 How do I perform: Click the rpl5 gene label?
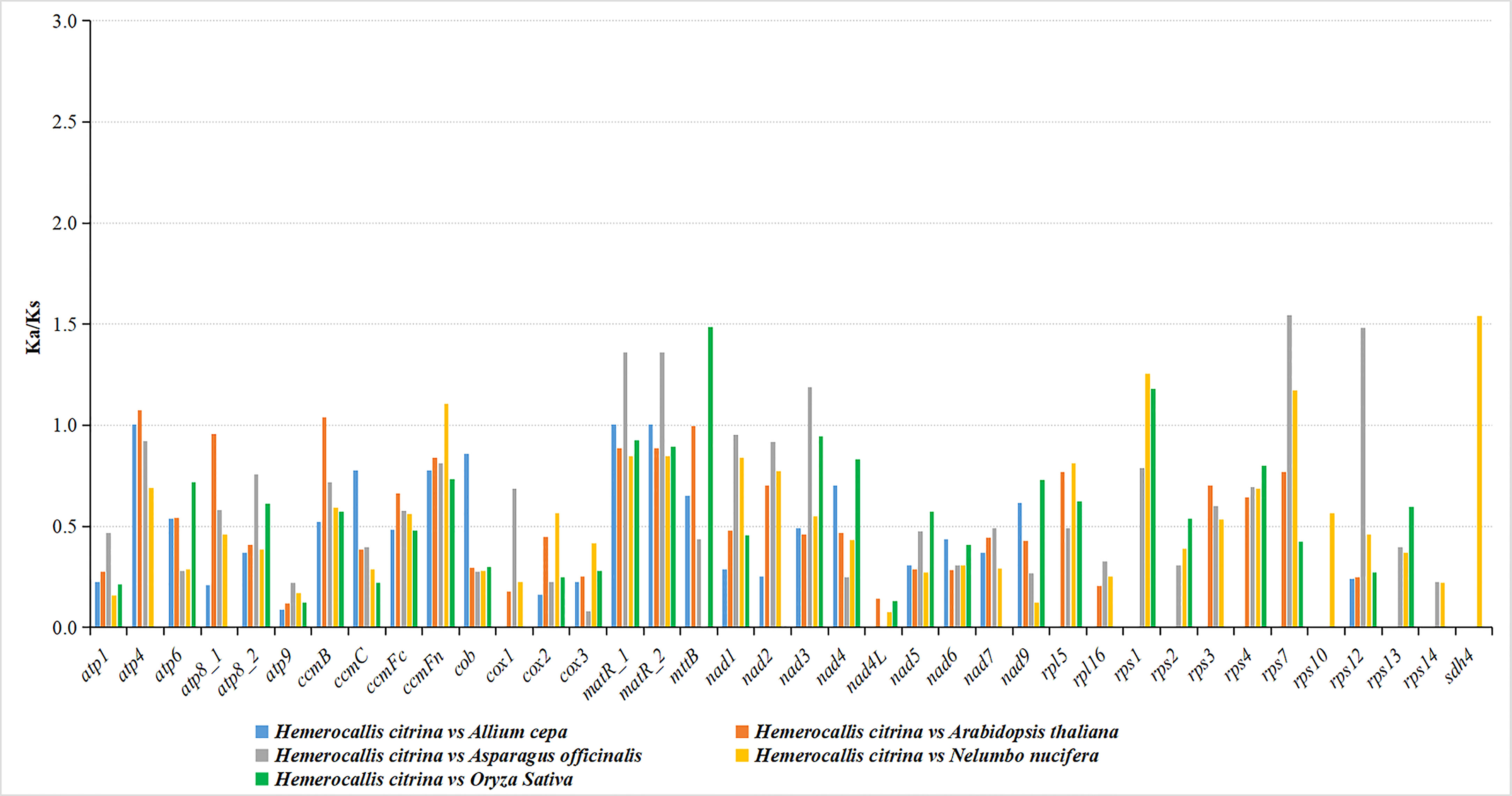pos(1055,665)
